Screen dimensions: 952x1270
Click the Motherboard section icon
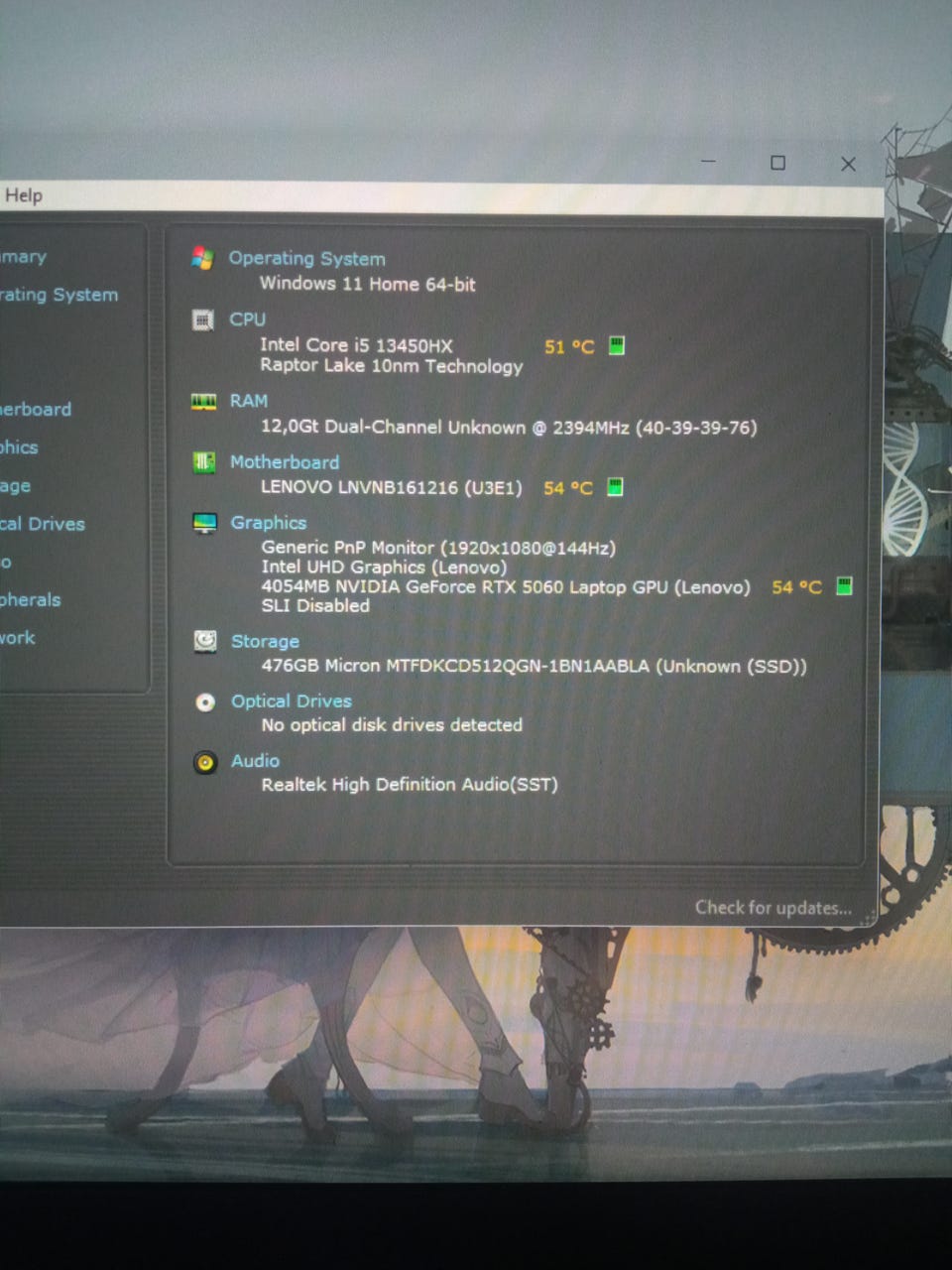(x=203, y=462)
